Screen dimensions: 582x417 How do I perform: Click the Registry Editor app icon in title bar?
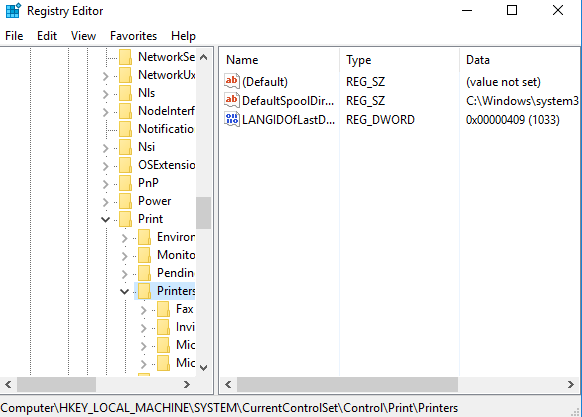[x=13, y=10]
